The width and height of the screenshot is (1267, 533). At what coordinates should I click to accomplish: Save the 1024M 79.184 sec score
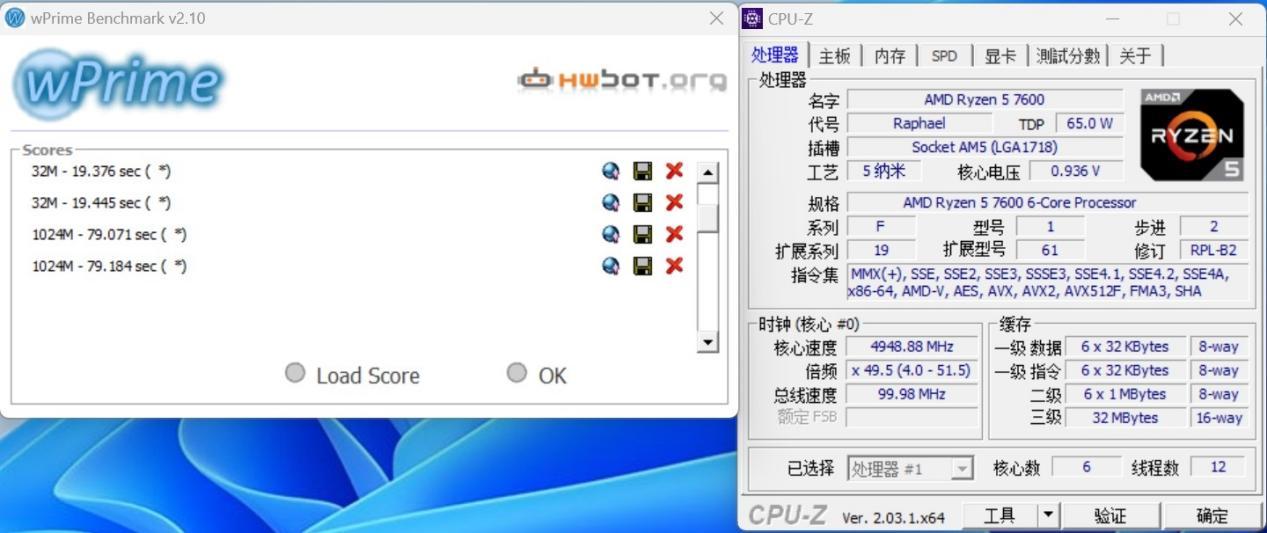click(643, 265)
